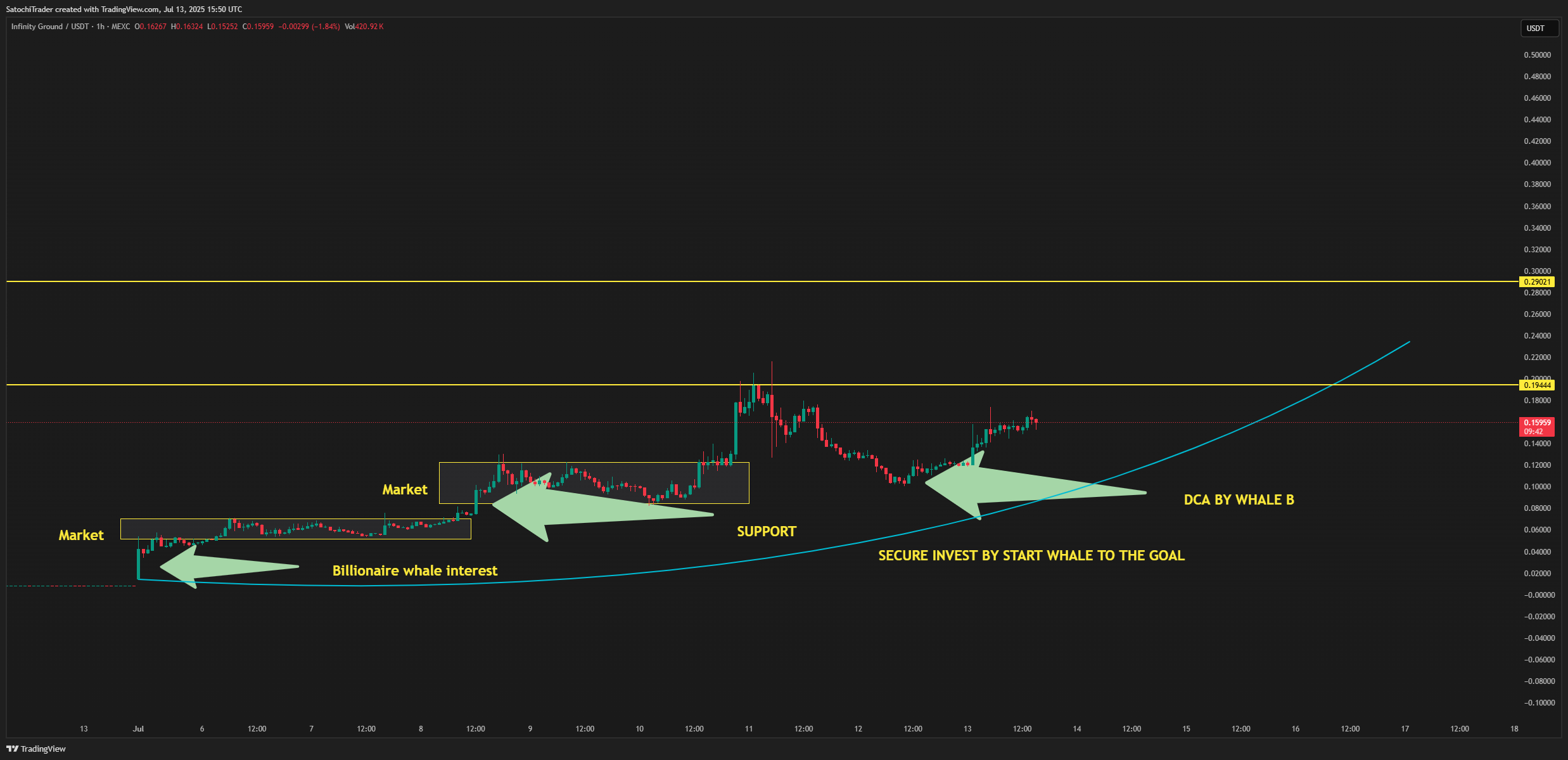Click the '9' date on time axis
The height and width of the screenshot is (760, 1568).
[530, 729]
